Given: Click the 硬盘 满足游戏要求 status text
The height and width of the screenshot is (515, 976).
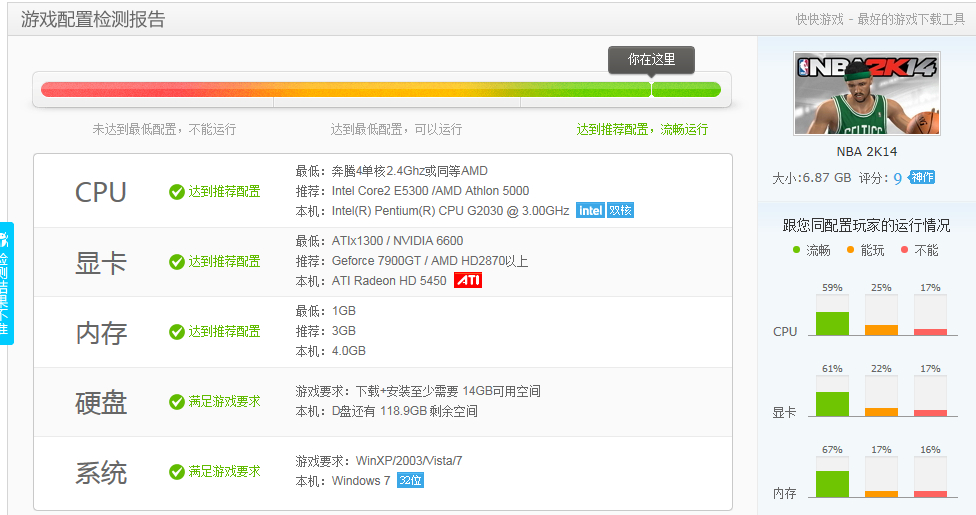Looking at the screenshot, I should [224, 402].
